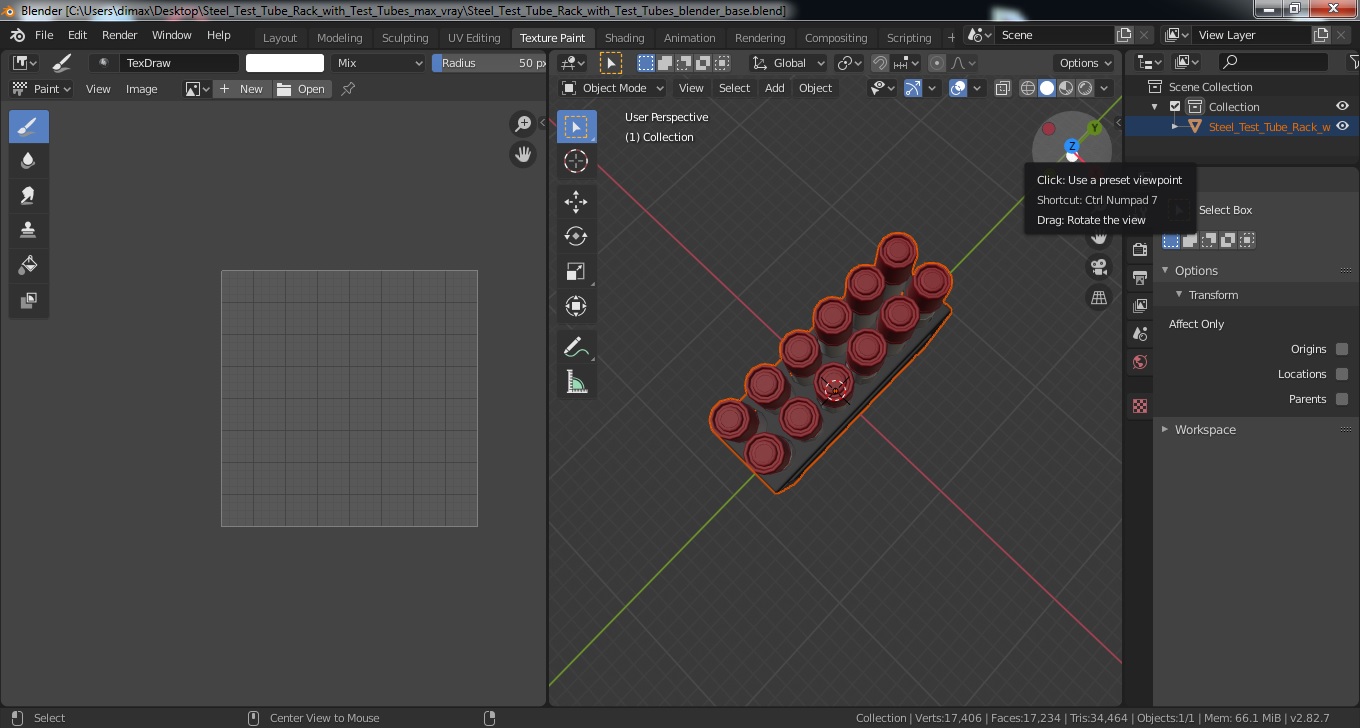Screen dimensions: 1360x728
Task: Click the white brush color swatch
Action: coord(285,63)
